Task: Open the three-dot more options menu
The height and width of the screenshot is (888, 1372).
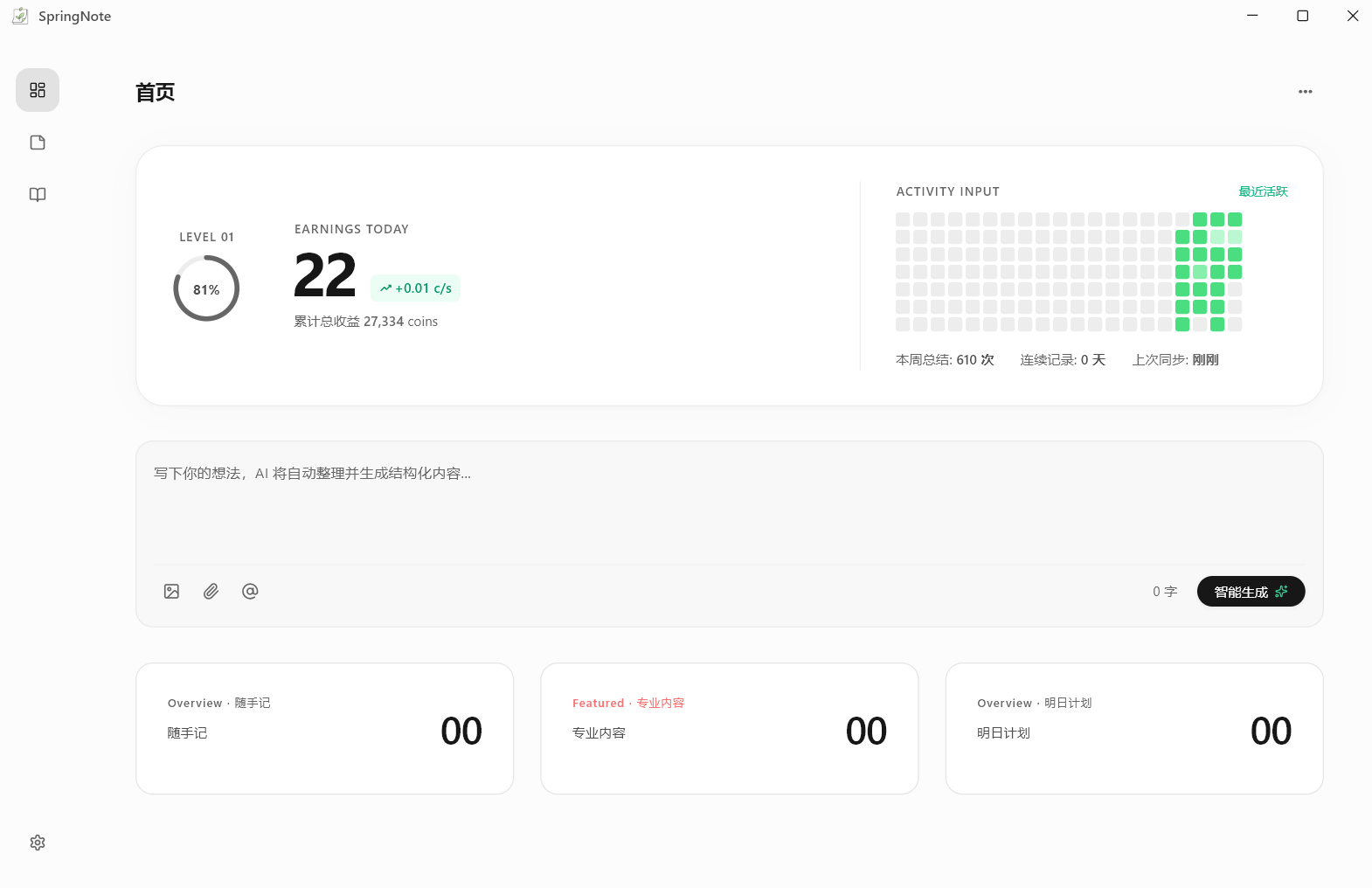Action: point(1306,92)
